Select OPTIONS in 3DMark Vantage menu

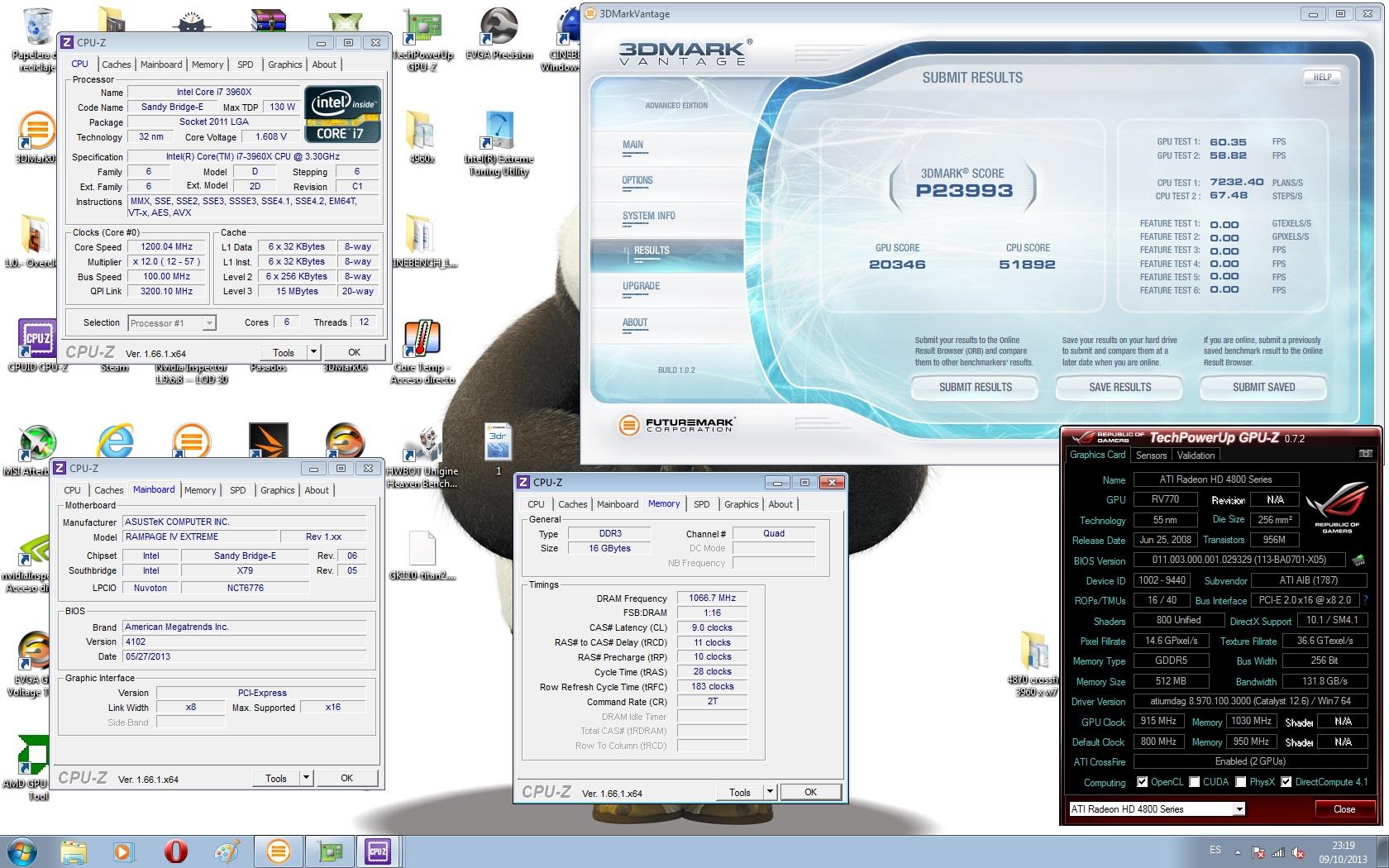637,180
